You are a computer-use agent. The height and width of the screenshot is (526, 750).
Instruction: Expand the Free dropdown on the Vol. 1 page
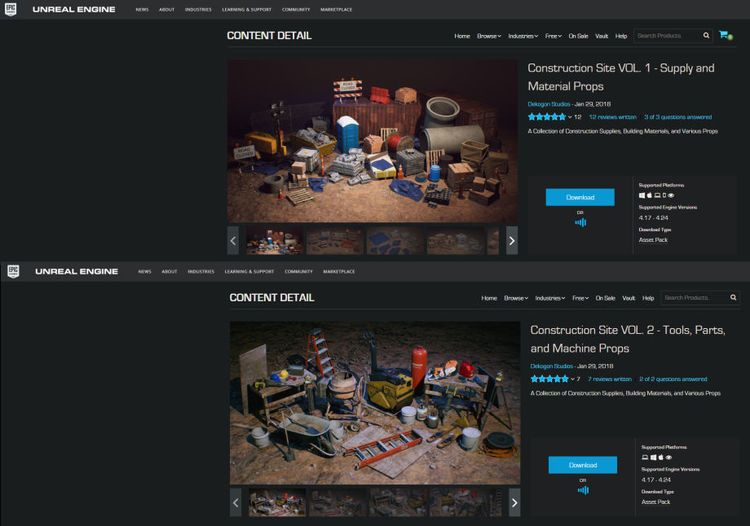pos(553,36)
